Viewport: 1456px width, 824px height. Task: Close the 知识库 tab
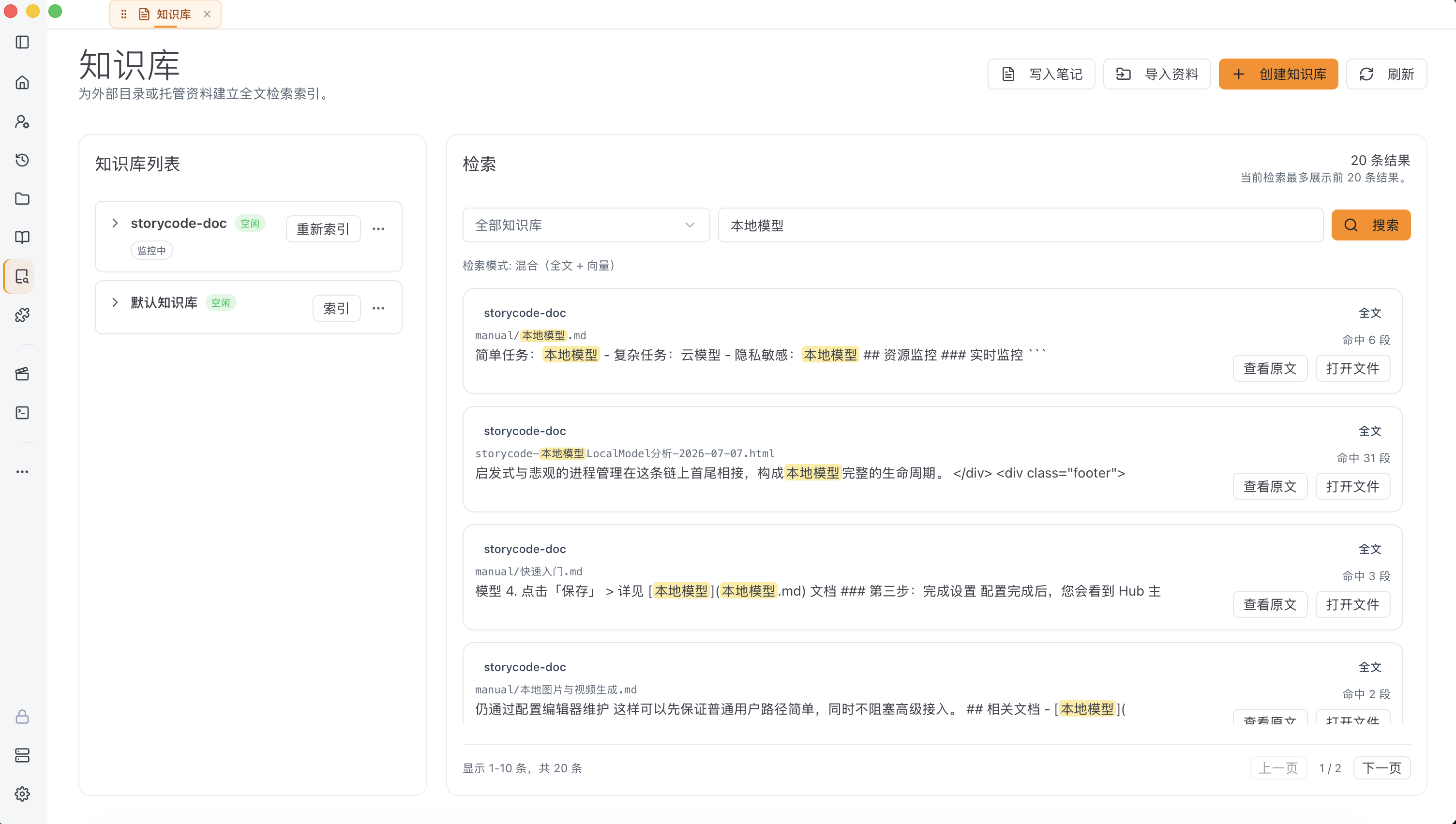coord(207,14)
